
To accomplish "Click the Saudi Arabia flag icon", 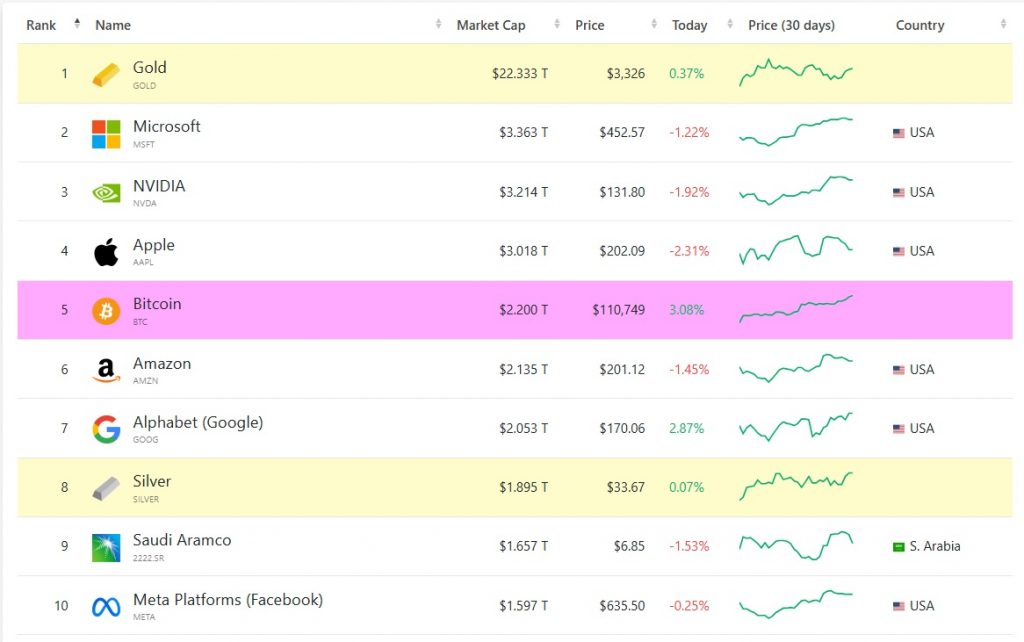I will (x=899, y=547).
